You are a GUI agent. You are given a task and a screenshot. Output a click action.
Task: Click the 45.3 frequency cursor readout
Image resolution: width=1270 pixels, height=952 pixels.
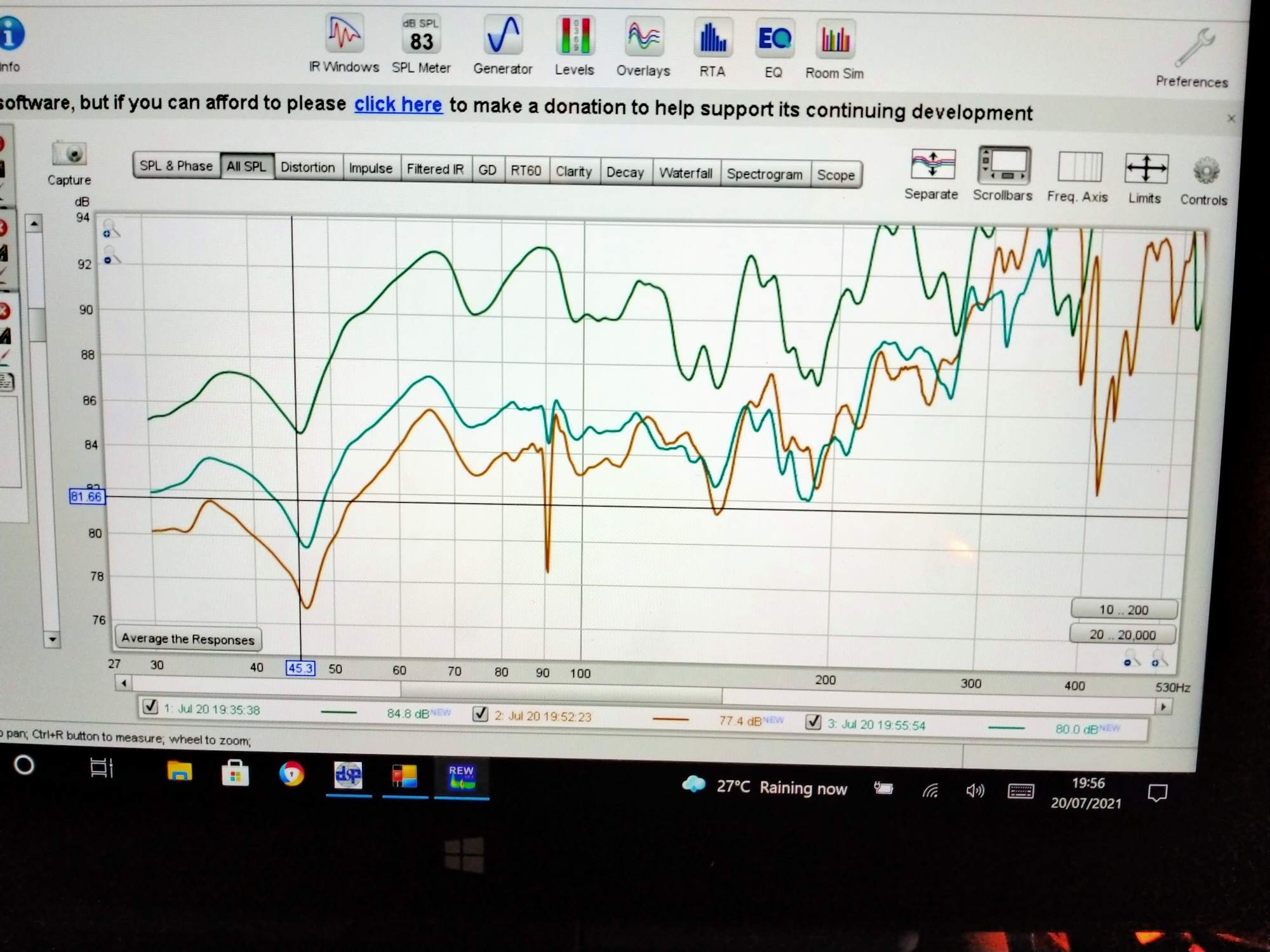pyautogui.click(x=300, y=668)
